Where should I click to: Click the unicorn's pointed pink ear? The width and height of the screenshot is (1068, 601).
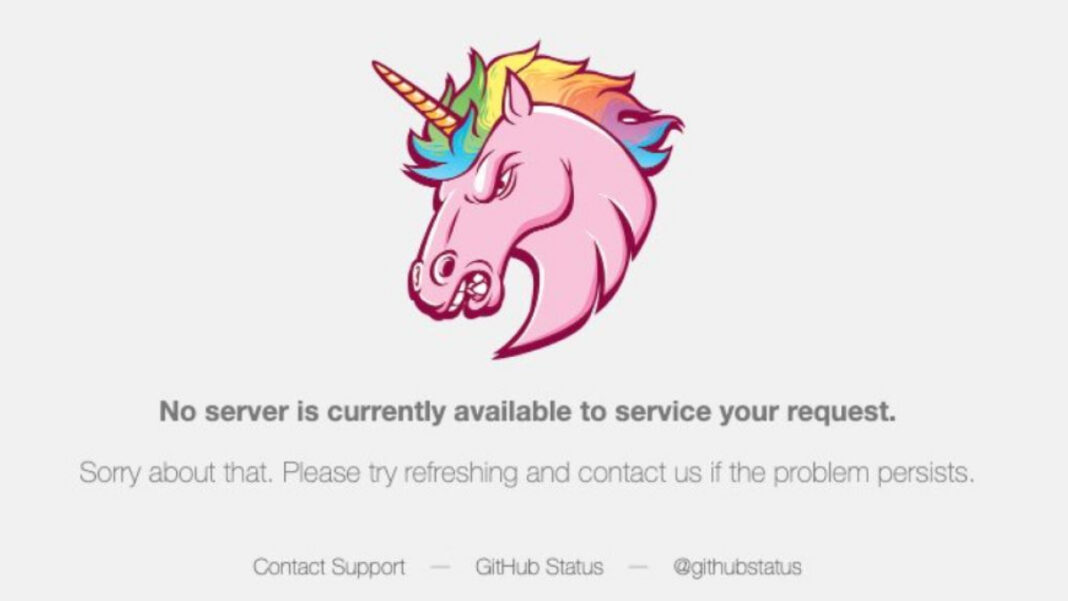pos(516,97)
